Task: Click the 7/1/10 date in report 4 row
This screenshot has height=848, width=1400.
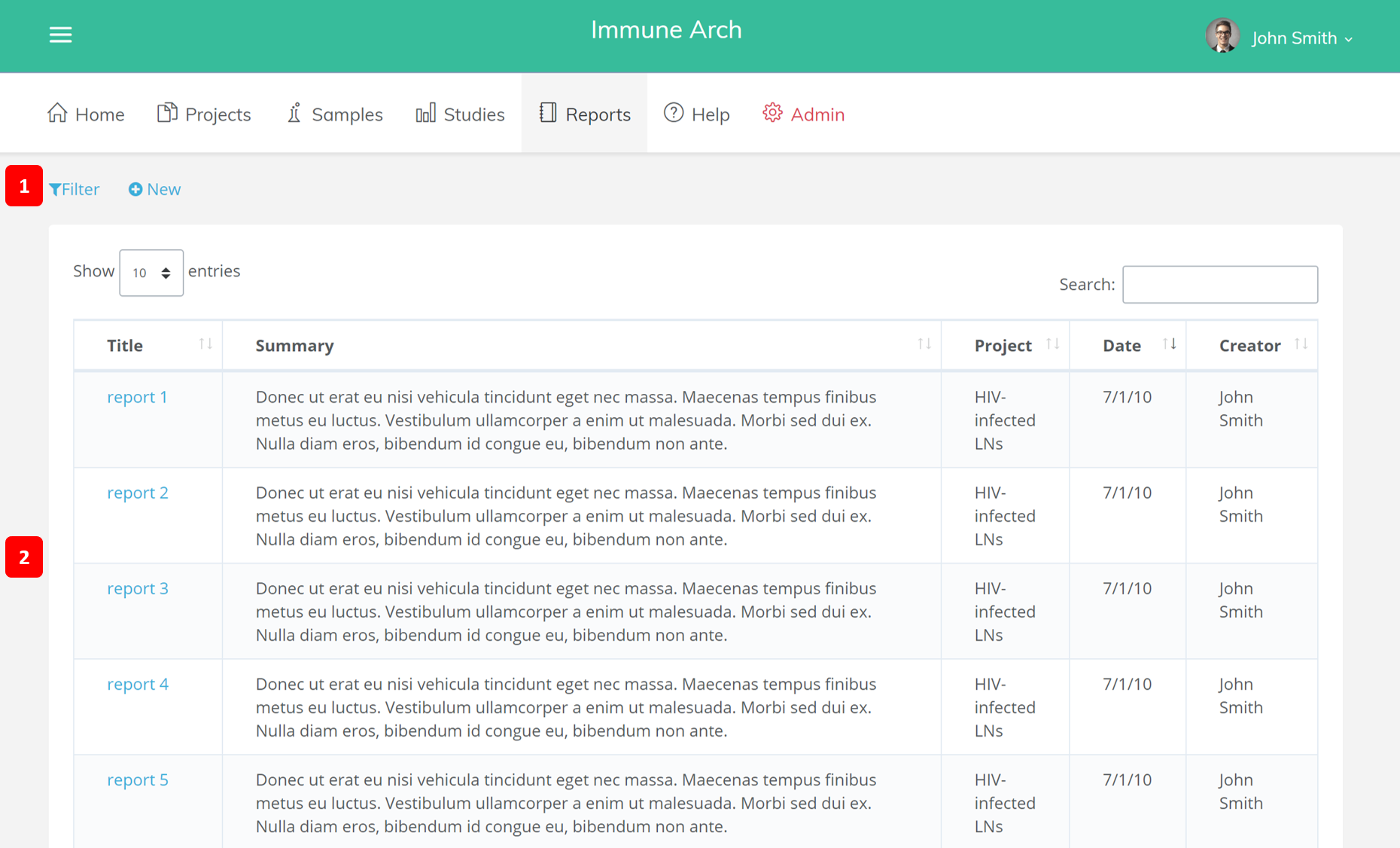Action: (x=1127, y=684)
